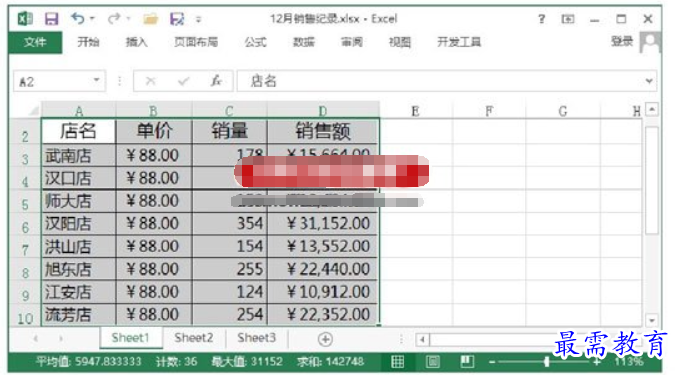Select the cell ¥10,912.00

[323, 292]
